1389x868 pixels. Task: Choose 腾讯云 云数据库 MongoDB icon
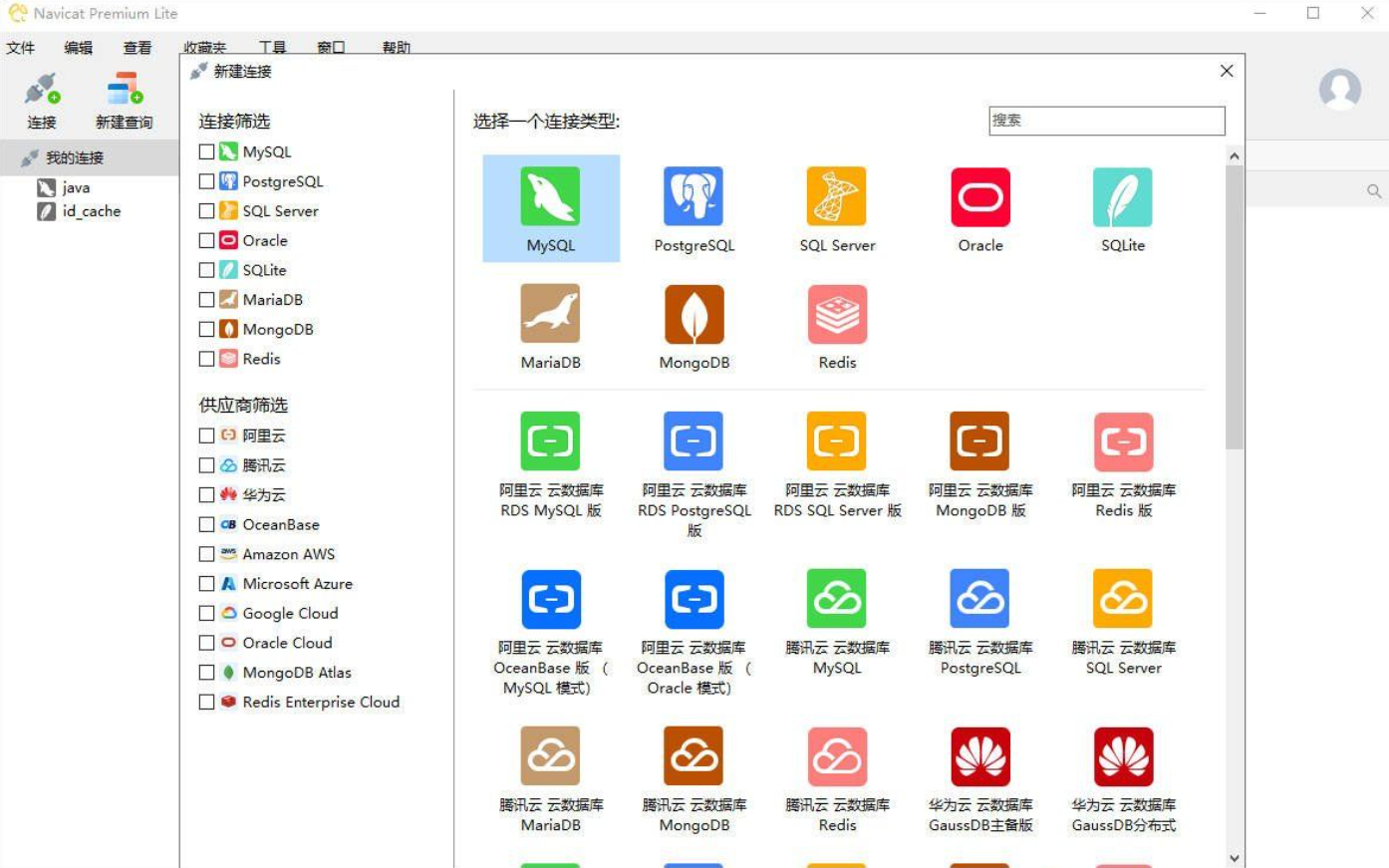point(694,756)
